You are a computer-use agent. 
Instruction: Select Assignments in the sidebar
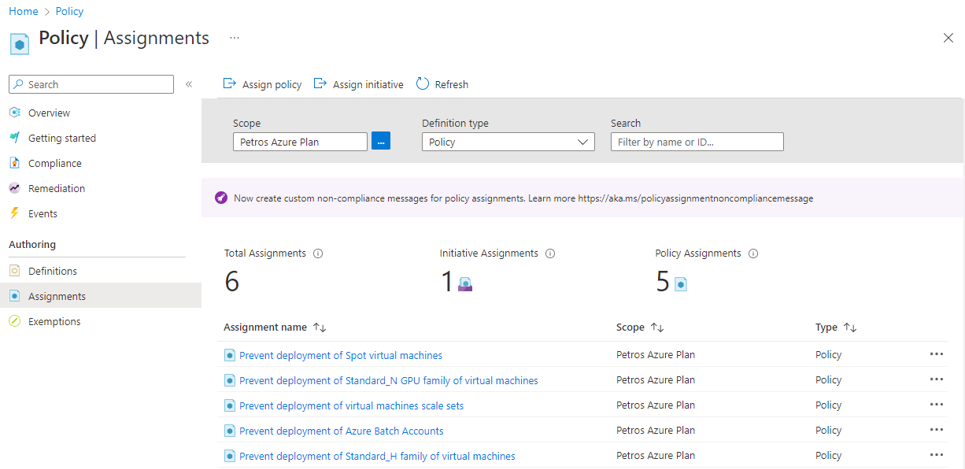pyautogui.click(x=101, y=296)
